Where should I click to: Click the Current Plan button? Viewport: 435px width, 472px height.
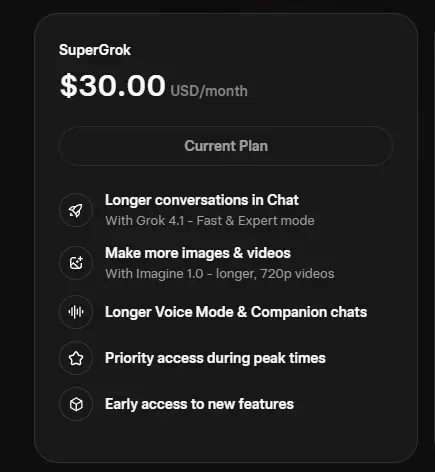point(226,146)
